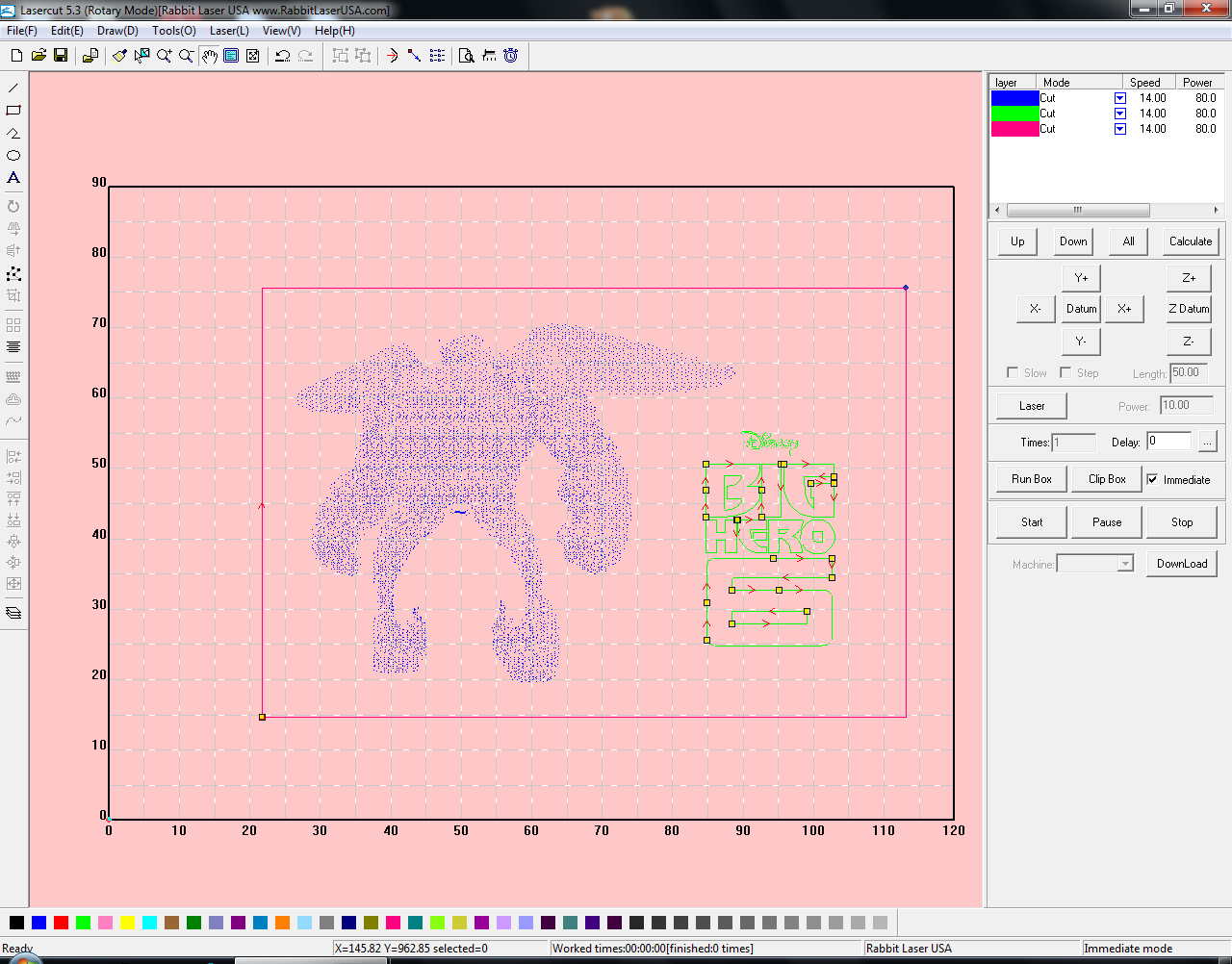Select the black color in bottom palette
This screenshot has height=964, width=1232.
(16, 923)
